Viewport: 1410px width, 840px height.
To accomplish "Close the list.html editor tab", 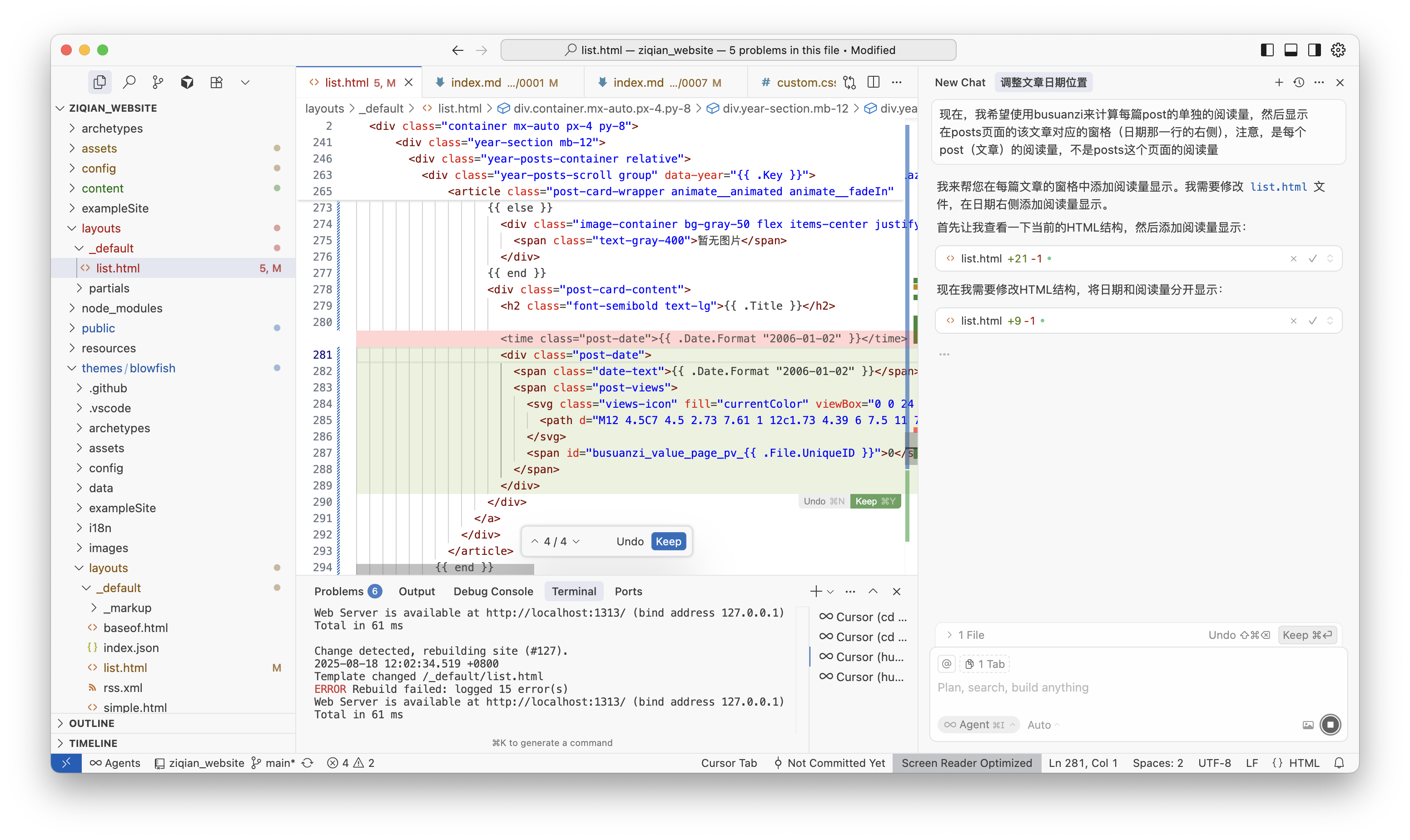I will click(408, 83).
